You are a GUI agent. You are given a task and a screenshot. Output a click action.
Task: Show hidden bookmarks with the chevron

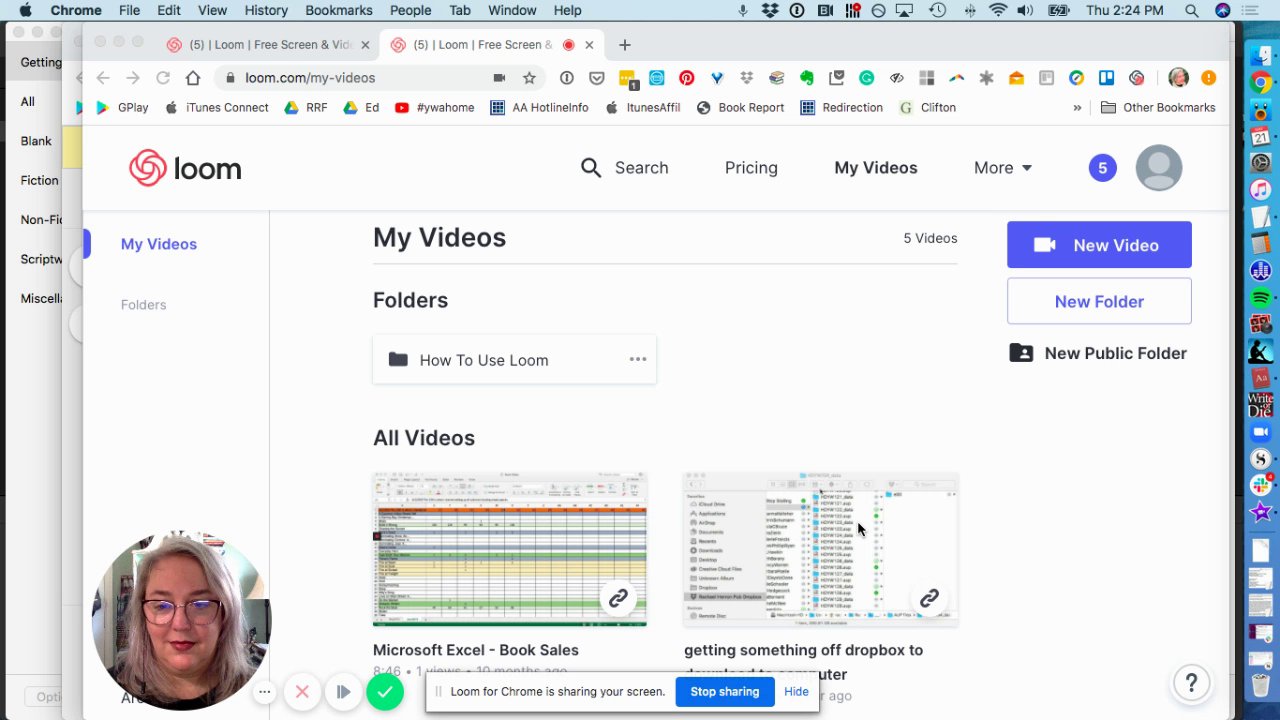coord(1077,108)
